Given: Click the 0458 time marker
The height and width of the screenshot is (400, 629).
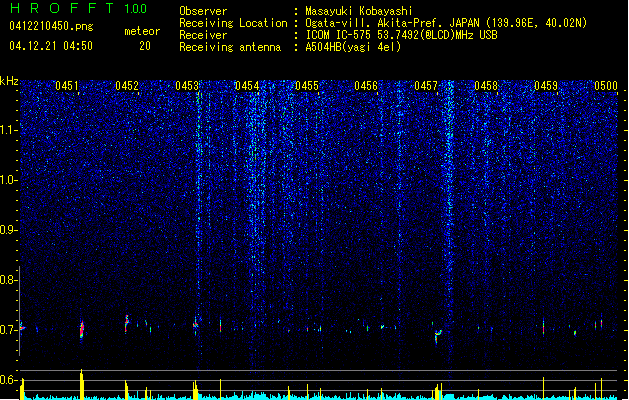Looking at the screenshot, I should (x=486, y=86).
